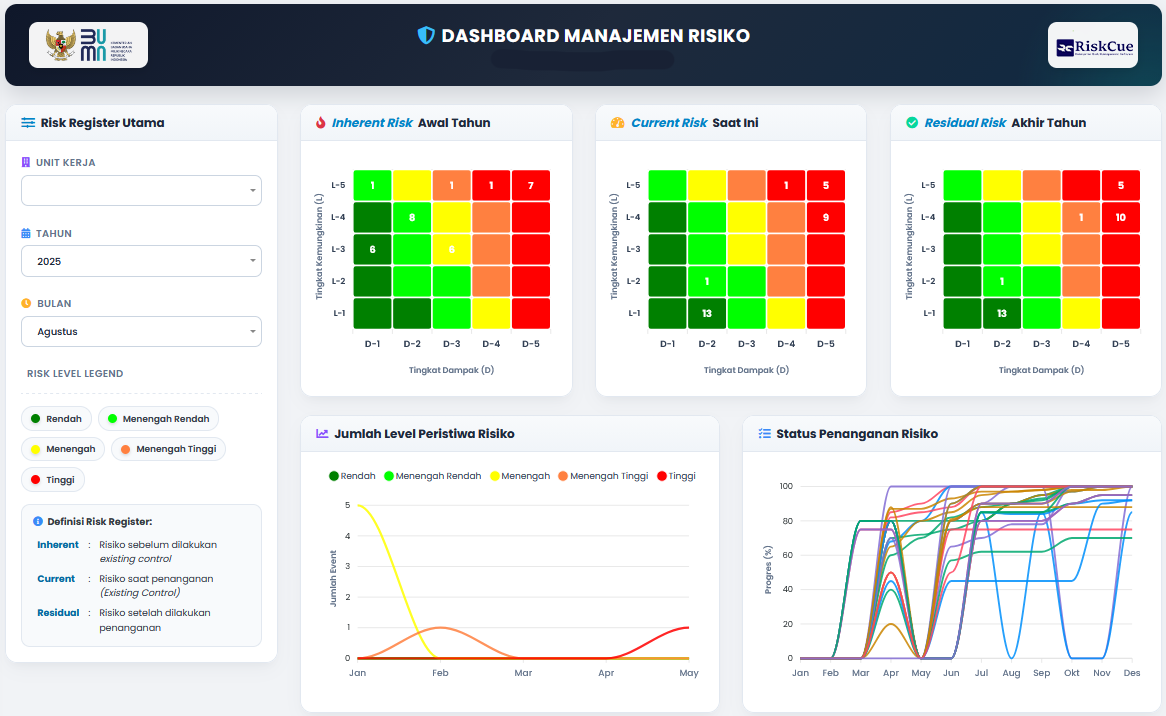Toggle Menengah Tinggi series in chart legend
Viewport: 1166px width, 716px height.
(x=603, y=476)
